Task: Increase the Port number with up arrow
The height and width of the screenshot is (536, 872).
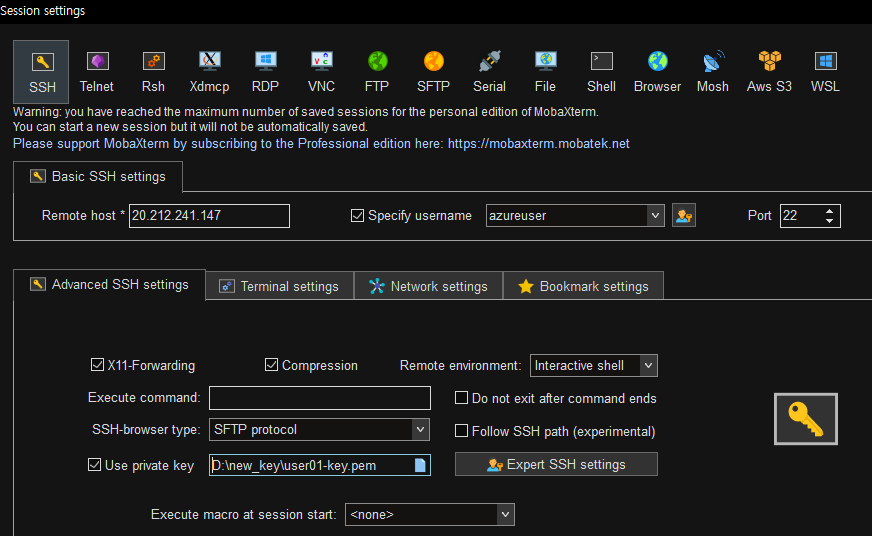Action: pyautogui.click(x=829, y=211)
